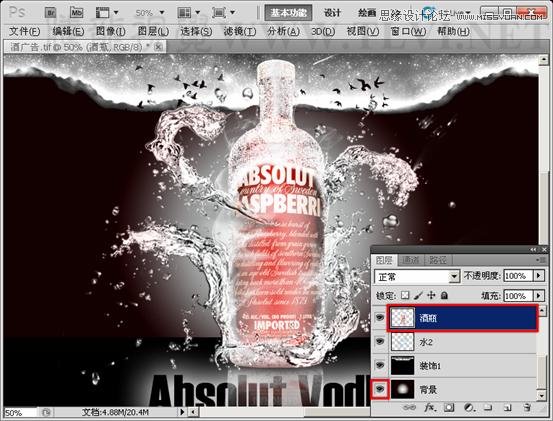Viewport: 553px width, 421px height.
Task: Hide the 背景 layer
Action: click(379, 389)
